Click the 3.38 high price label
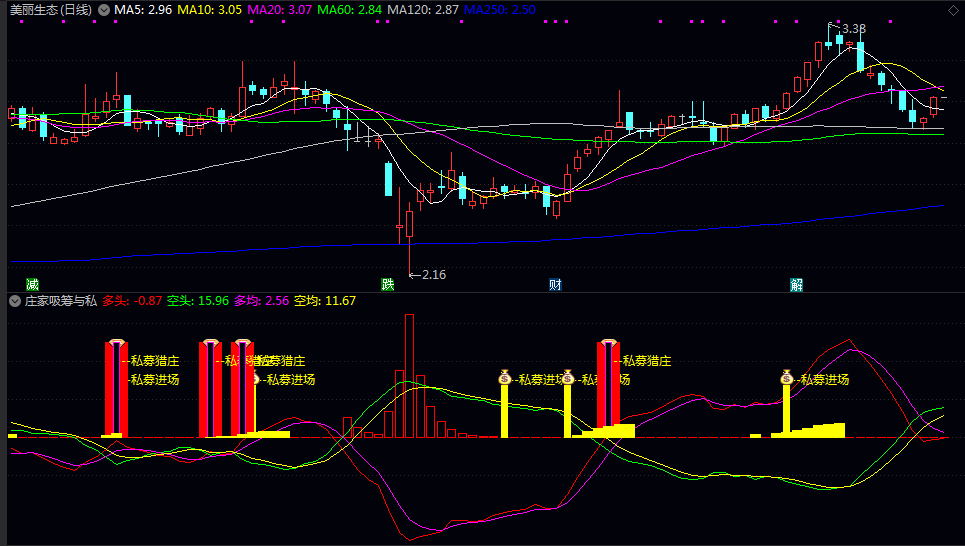Screen dimensions: 965x546 (x=854, y=29)
